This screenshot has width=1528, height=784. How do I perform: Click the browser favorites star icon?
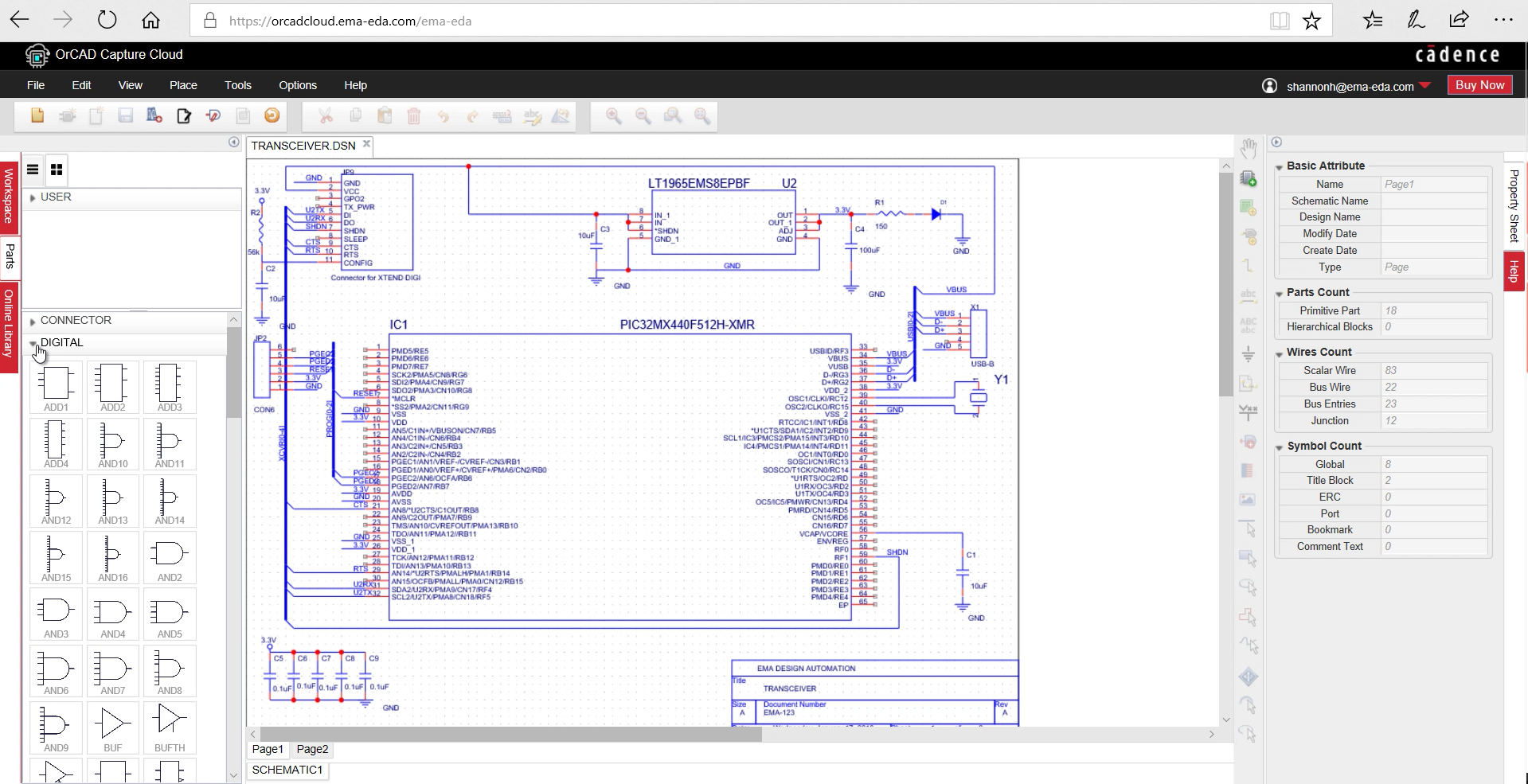(x=1311, y=21)
